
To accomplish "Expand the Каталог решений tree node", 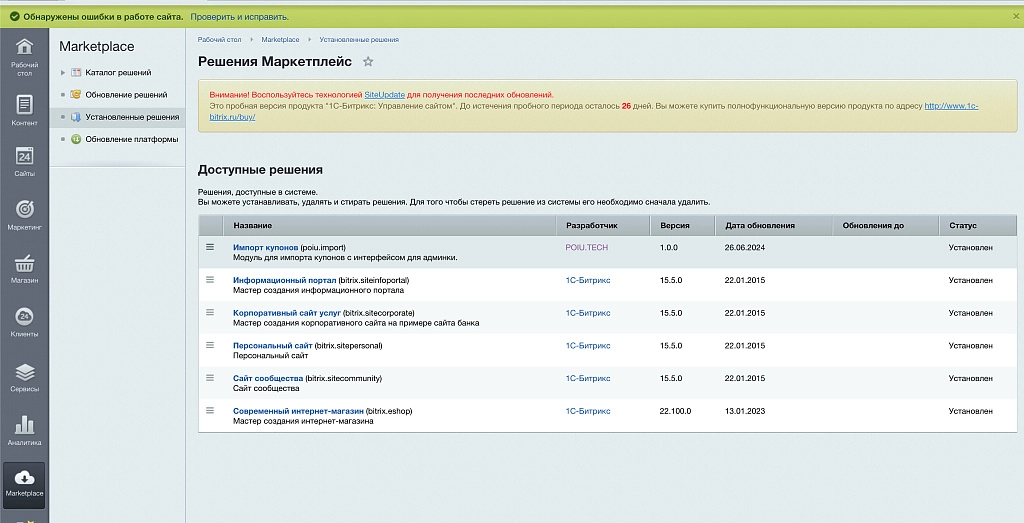I will (63, 72).
